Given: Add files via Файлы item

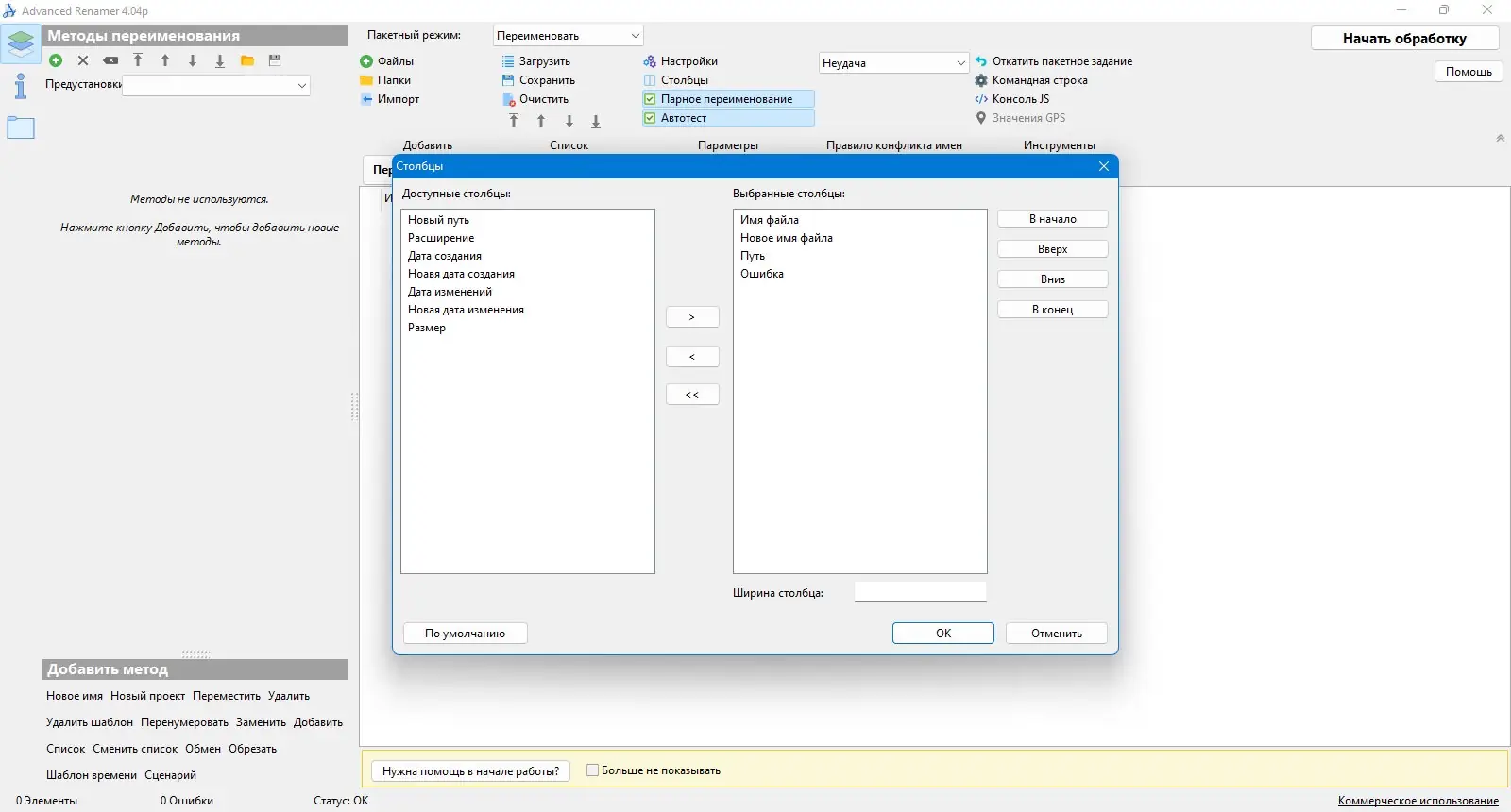Looking at the screenshot, I should (387, 61).
